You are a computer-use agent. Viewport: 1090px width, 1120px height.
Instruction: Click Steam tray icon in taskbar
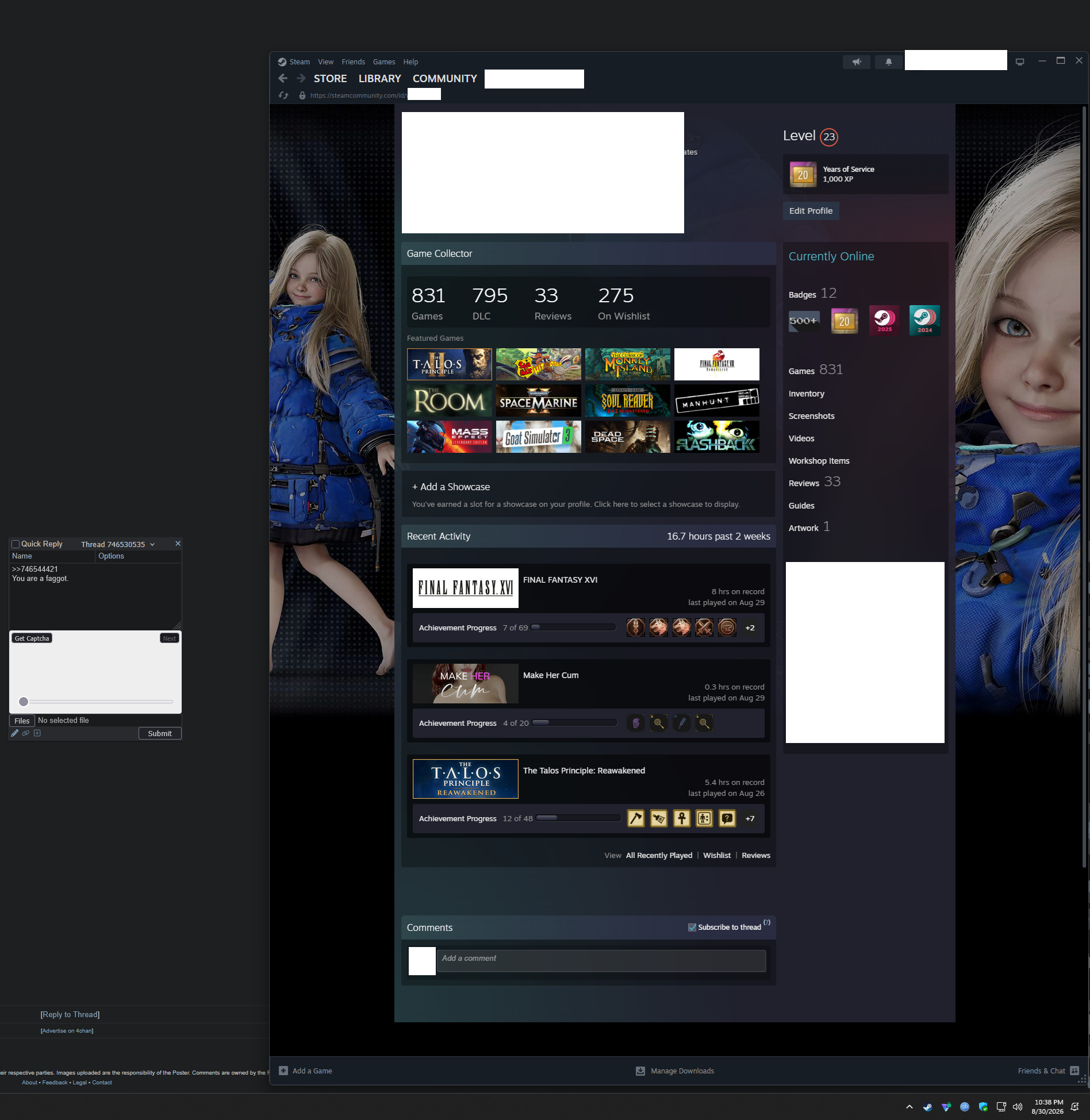[x=927, y=1107]
